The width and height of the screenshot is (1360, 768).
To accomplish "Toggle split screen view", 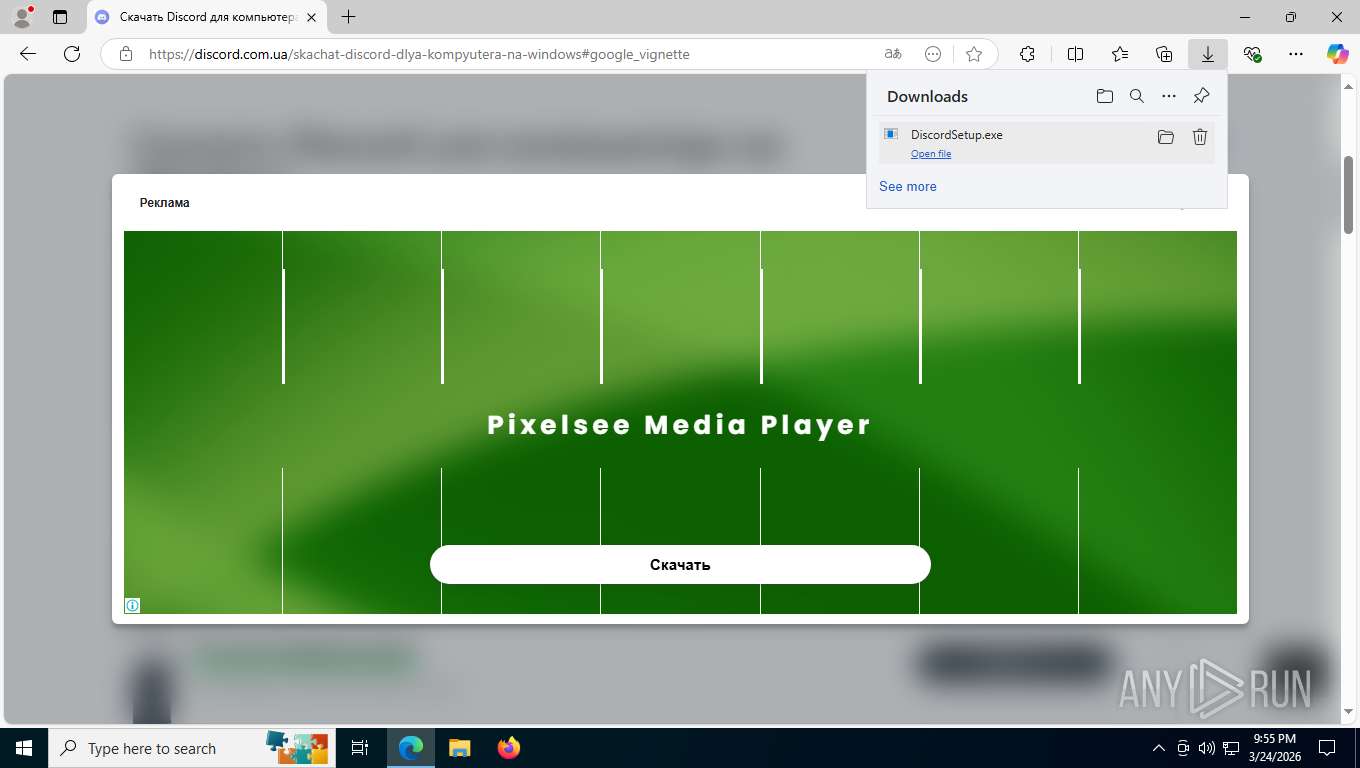I will (1076, 54).
